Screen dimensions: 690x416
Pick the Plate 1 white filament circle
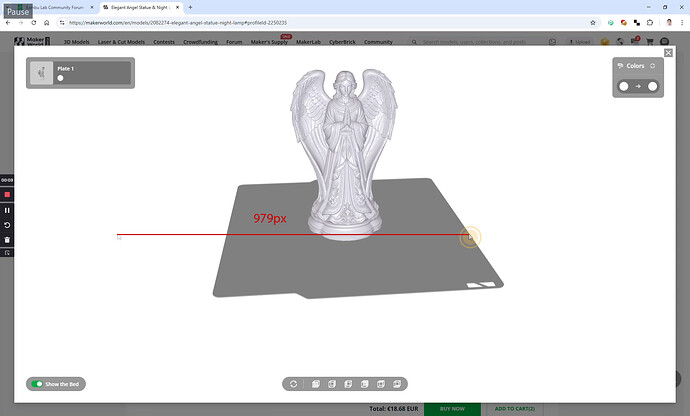pyautogui.click(x=60, y=78)
